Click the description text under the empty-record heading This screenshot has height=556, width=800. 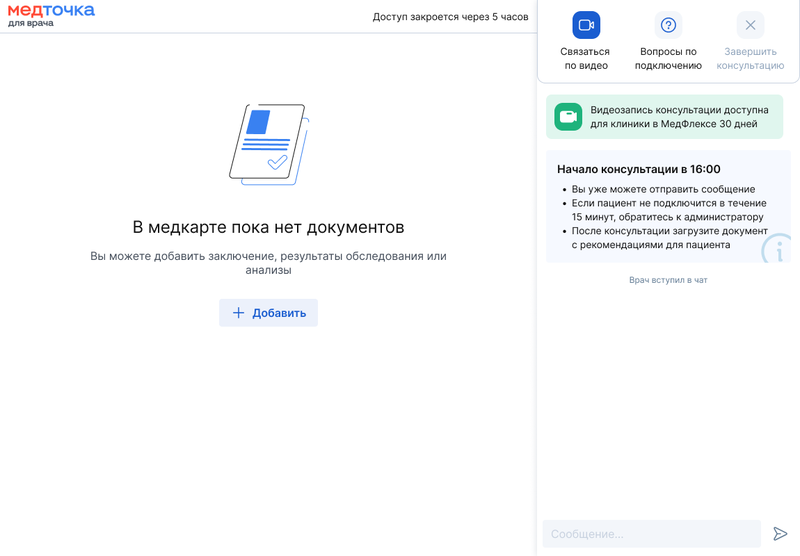click(x=268, y=263)
